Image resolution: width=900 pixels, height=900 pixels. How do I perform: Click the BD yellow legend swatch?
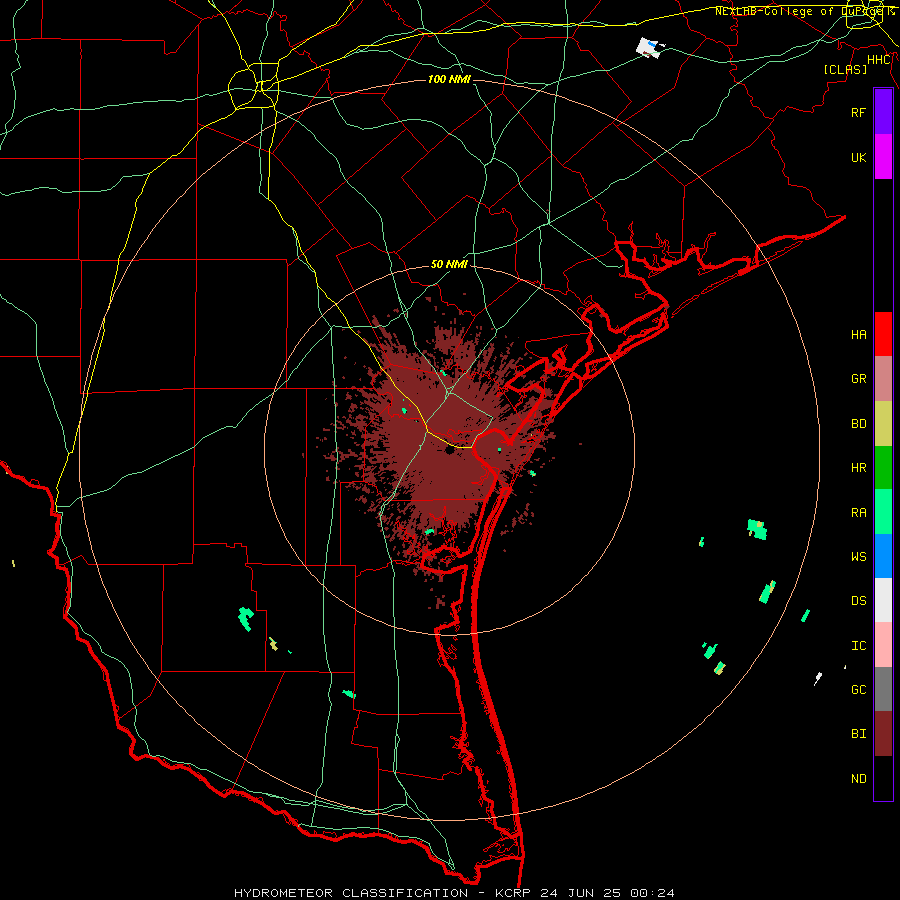pos(883,424)
